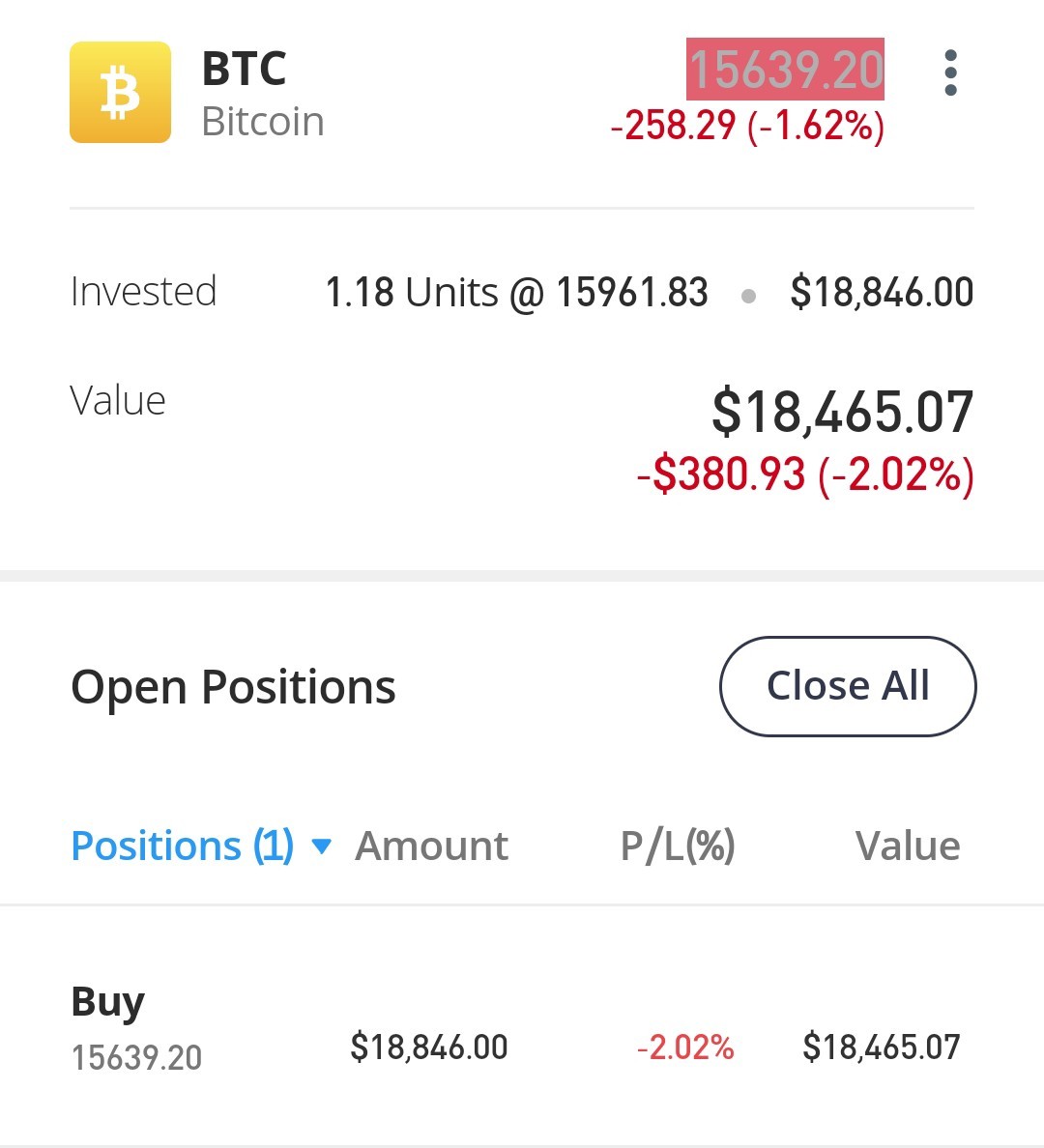The image size is (1044, 1148).
Task: Click the BTC ticker name
Action: point(244,69)
